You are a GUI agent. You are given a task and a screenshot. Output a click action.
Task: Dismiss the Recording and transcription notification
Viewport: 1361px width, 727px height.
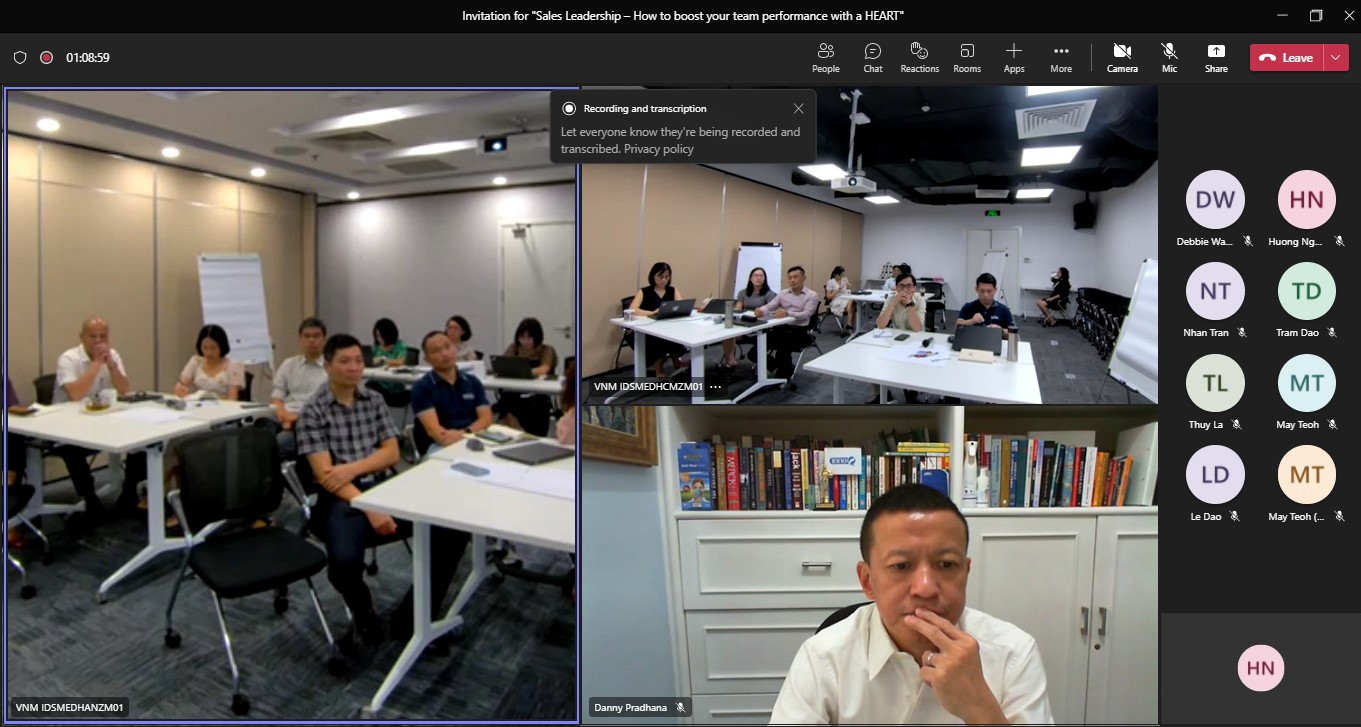[x=798, y=108]
